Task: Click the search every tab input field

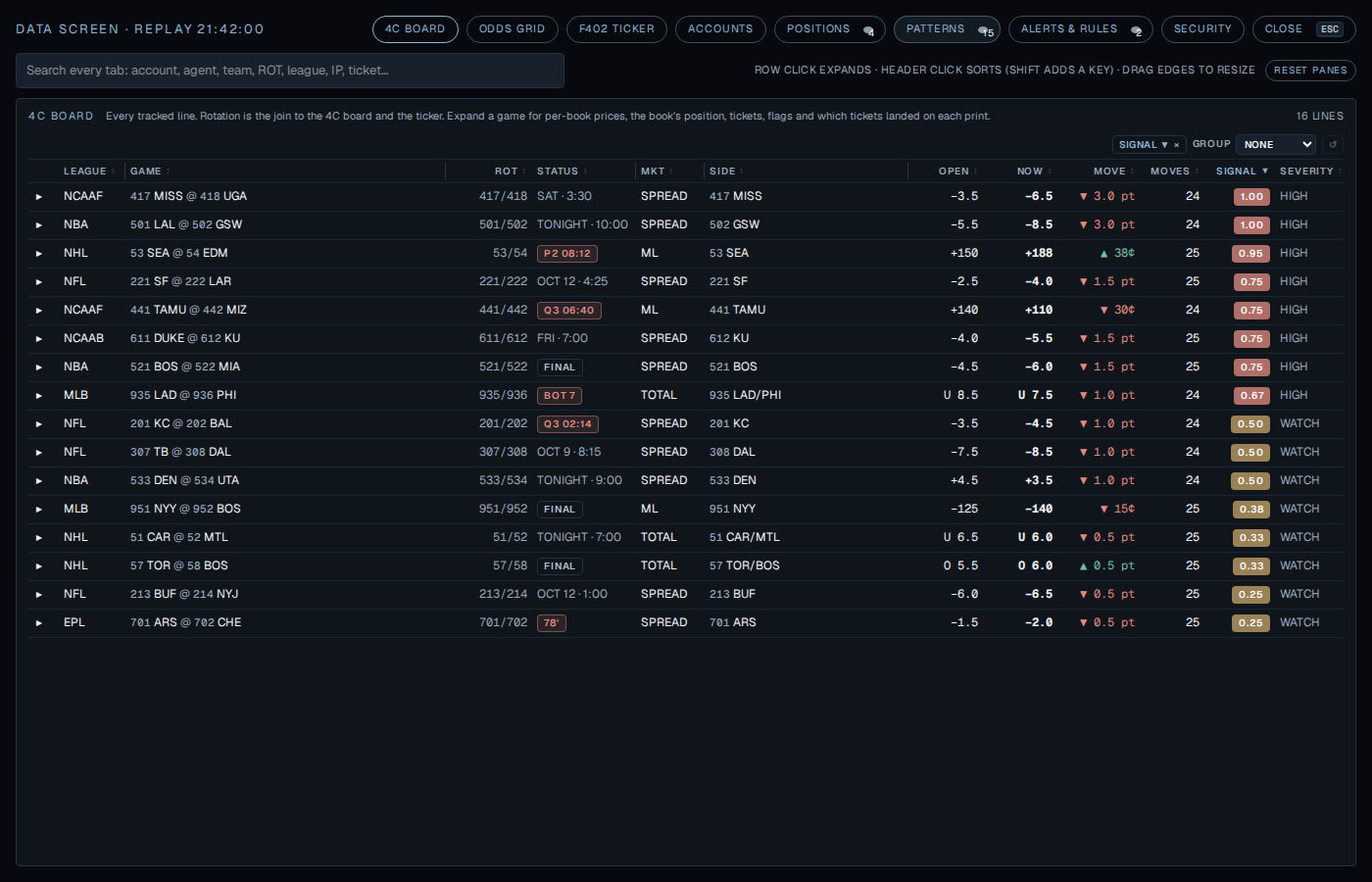Action: pyautogui.click(x=290, y=71)
